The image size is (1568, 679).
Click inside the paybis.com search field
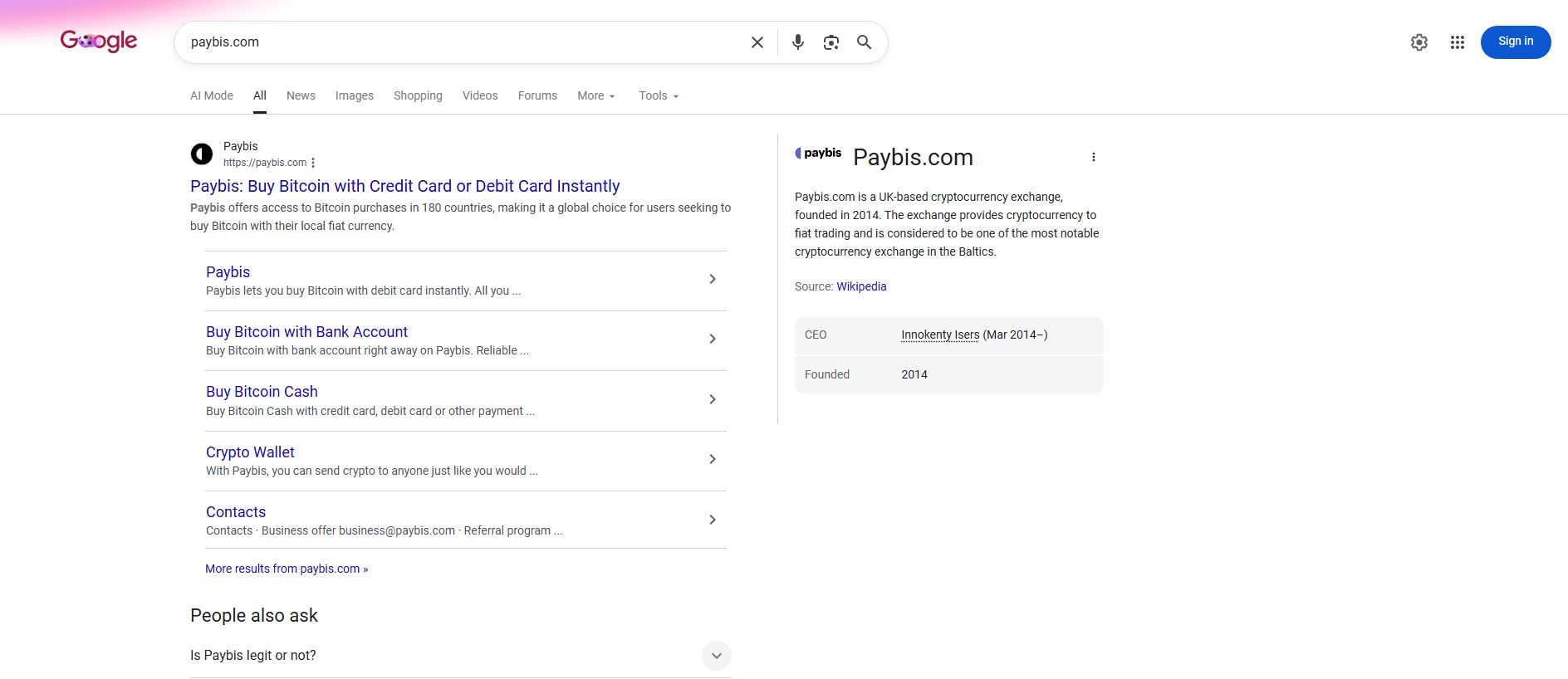click(465, 42)
